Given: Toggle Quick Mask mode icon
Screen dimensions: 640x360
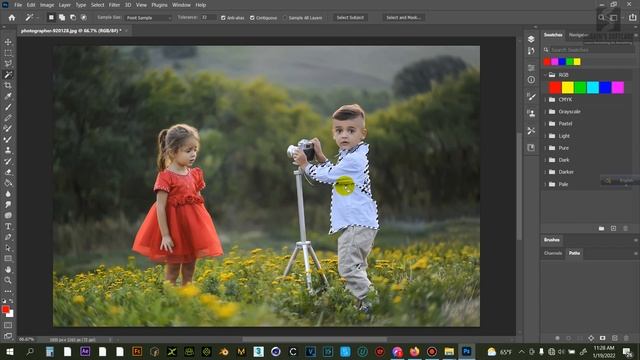Looking at the screenshot, I should pos(8,325).
